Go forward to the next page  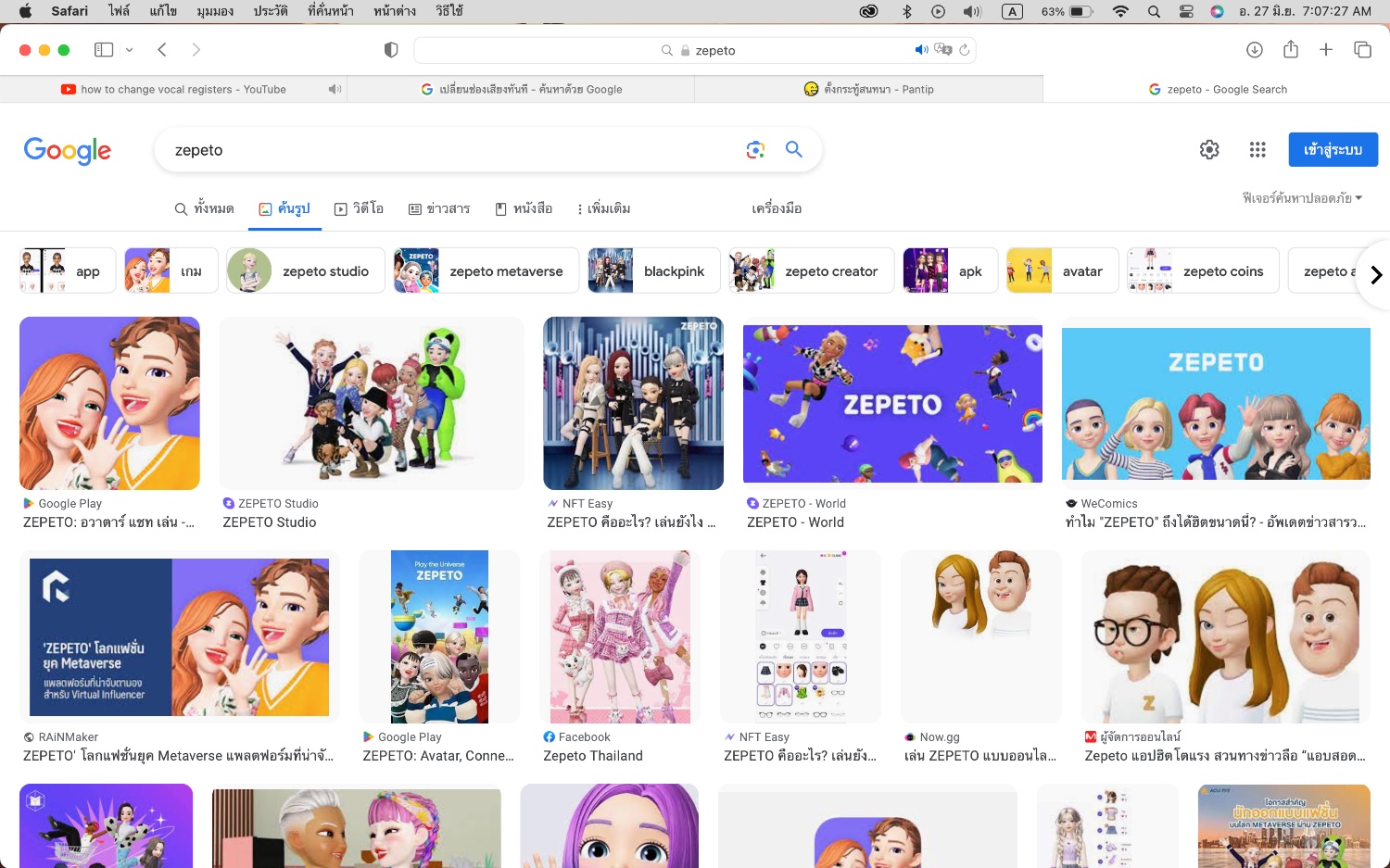[196, 50]
